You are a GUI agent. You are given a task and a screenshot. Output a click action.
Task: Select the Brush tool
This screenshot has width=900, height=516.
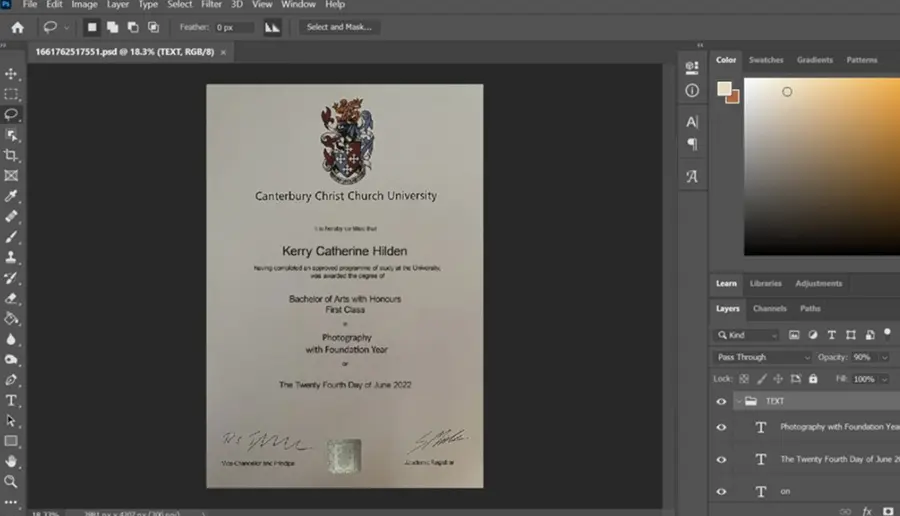[x=11, y=236]
